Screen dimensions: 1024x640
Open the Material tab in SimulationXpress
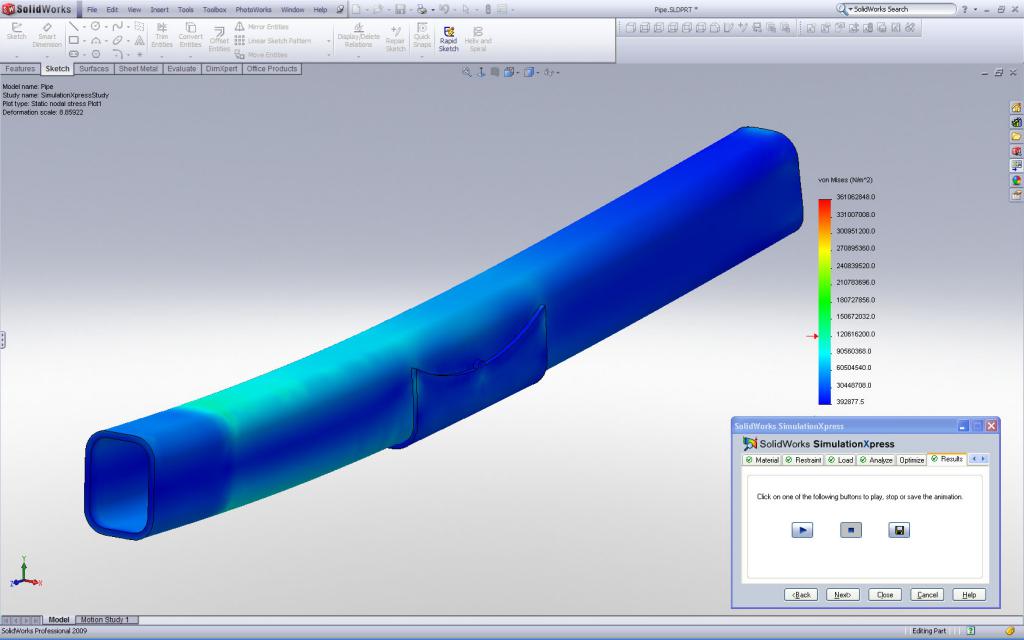point(762,460)
